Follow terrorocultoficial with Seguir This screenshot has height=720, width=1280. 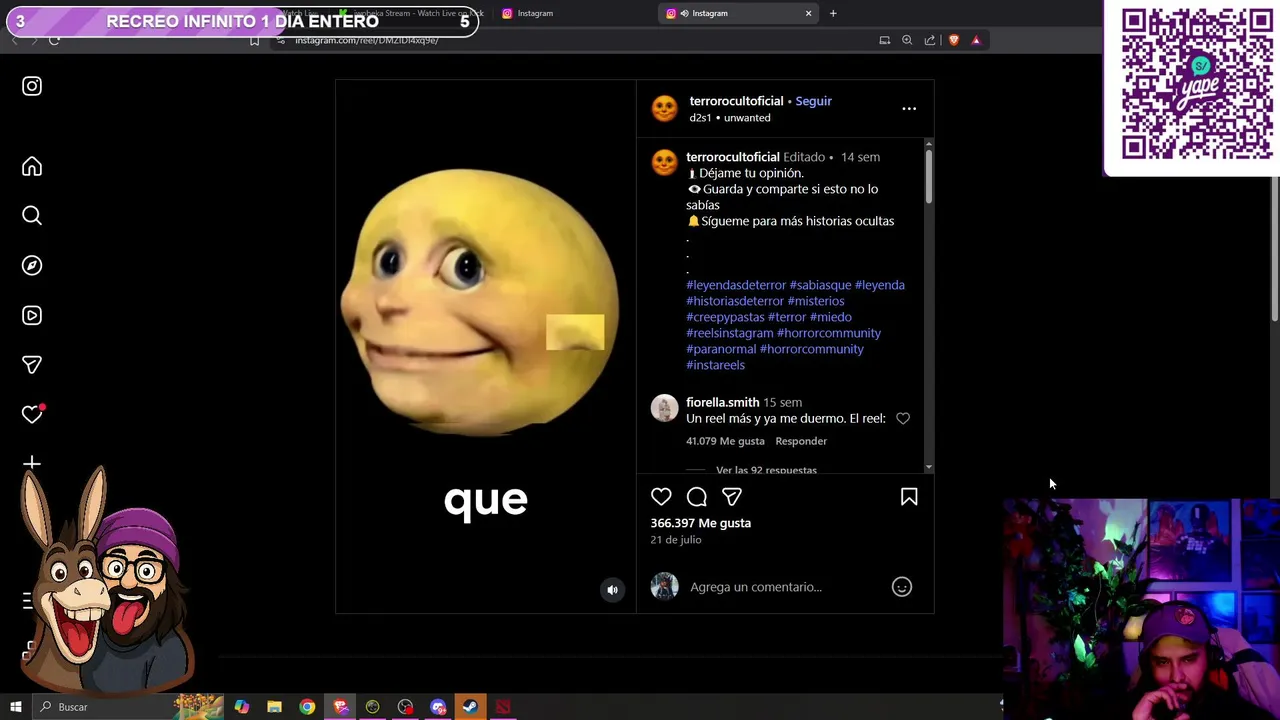[813, 101]
